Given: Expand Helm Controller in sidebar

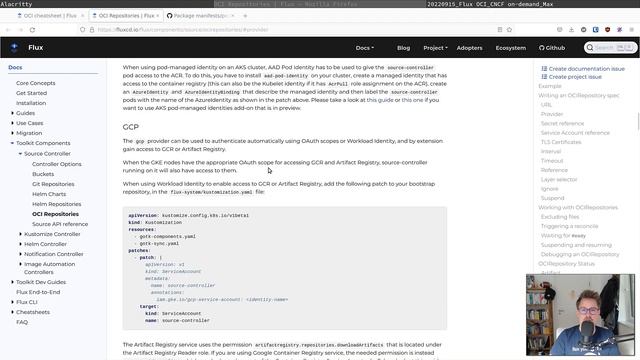Looking at the screenshot, I should 20,244.
